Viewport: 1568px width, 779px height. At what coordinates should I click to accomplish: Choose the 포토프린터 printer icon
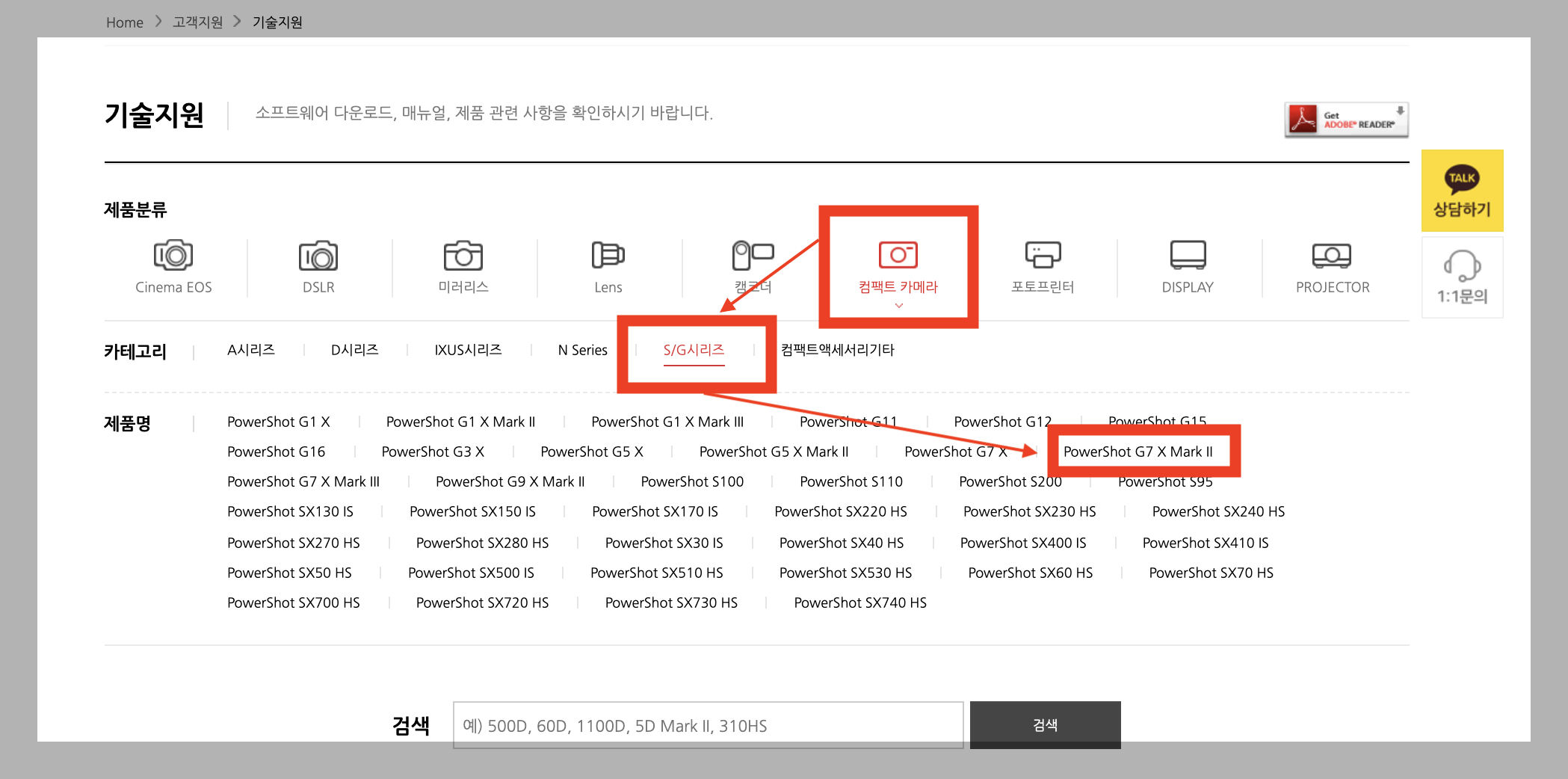[1043, 254]
